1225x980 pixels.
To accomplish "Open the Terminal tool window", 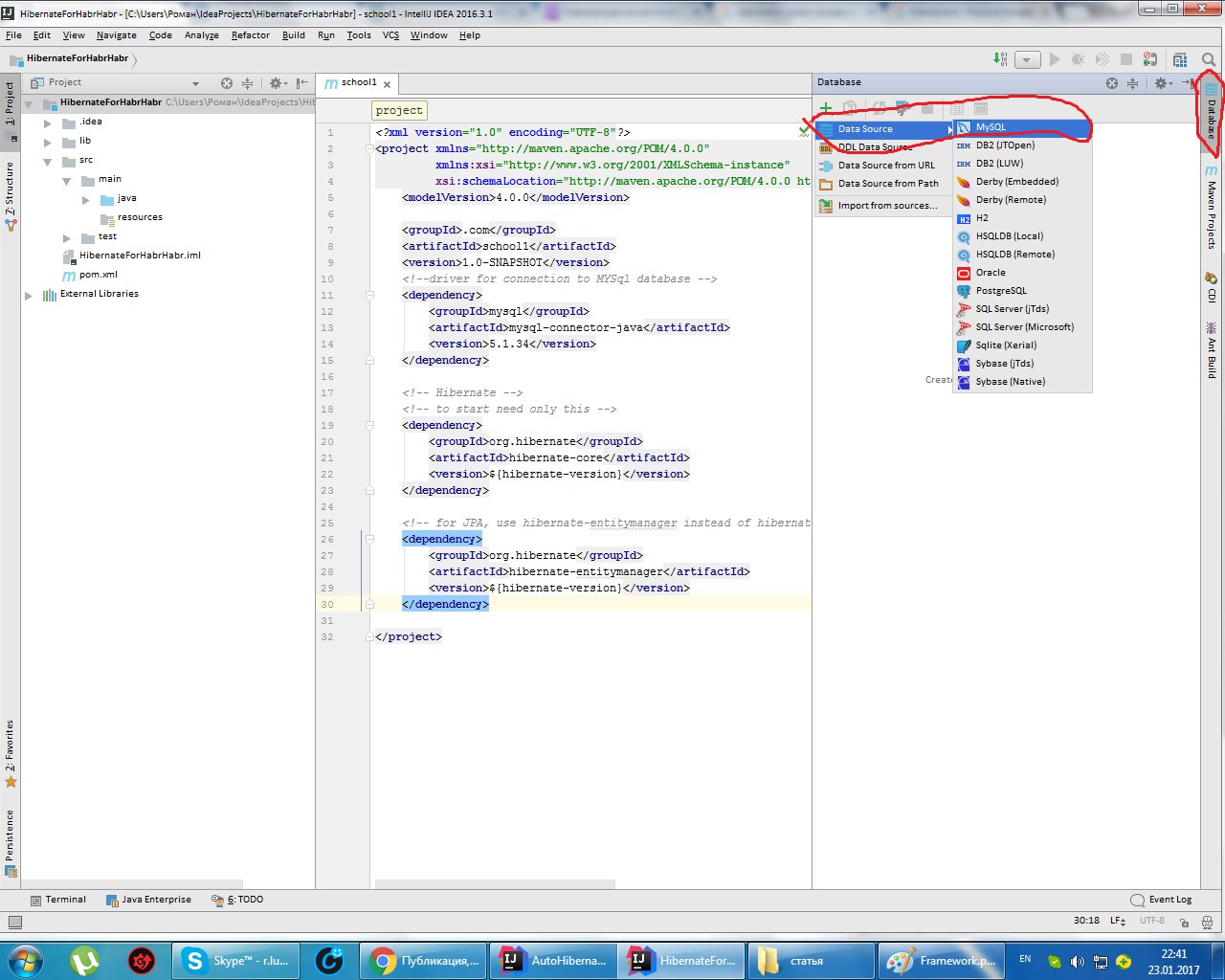I will click(x=58, y=900).
